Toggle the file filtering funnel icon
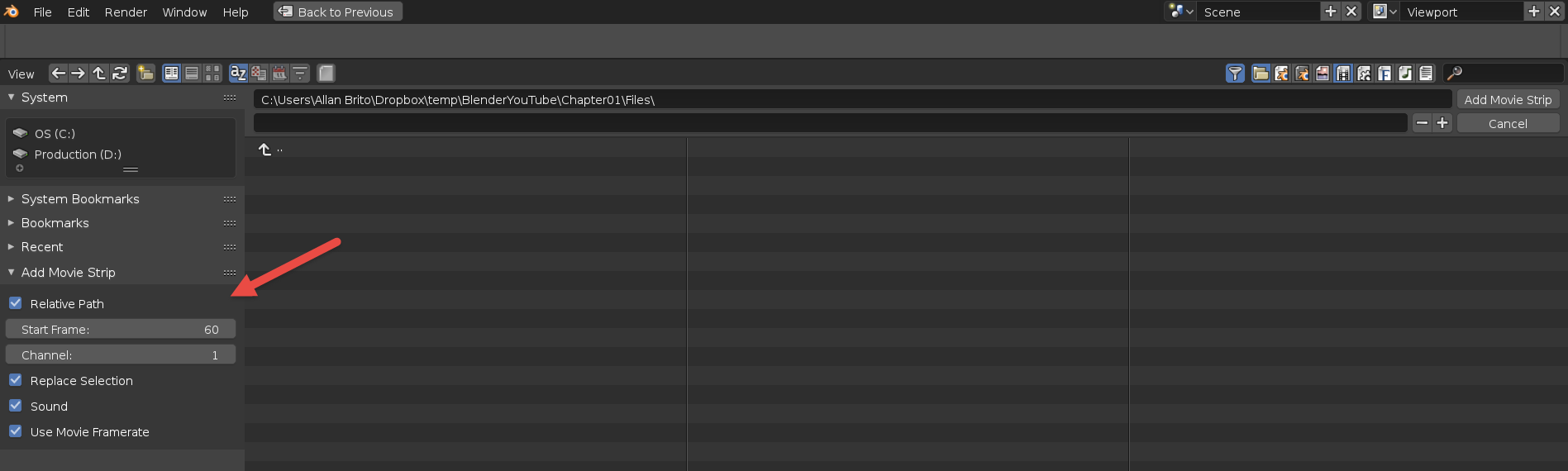 [1235, 74]
